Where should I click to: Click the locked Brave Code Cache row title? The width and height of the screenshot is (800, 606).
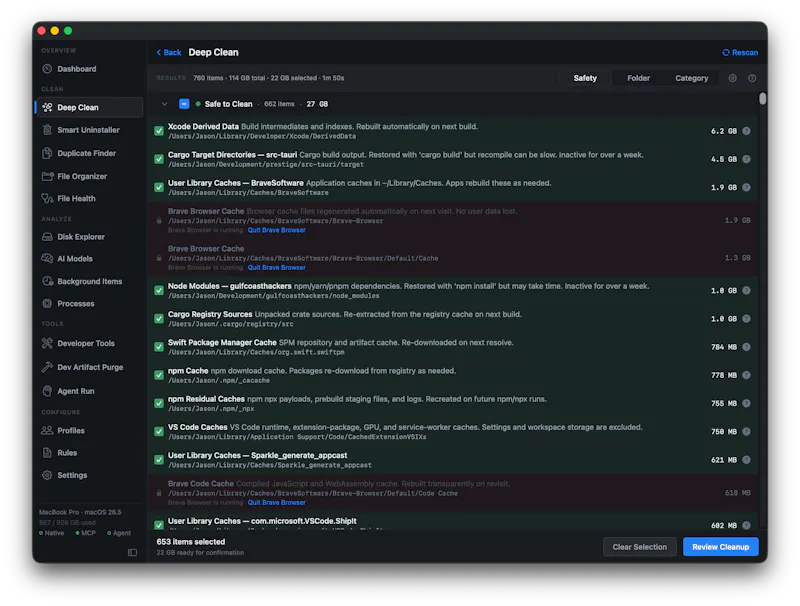(201, 484)
